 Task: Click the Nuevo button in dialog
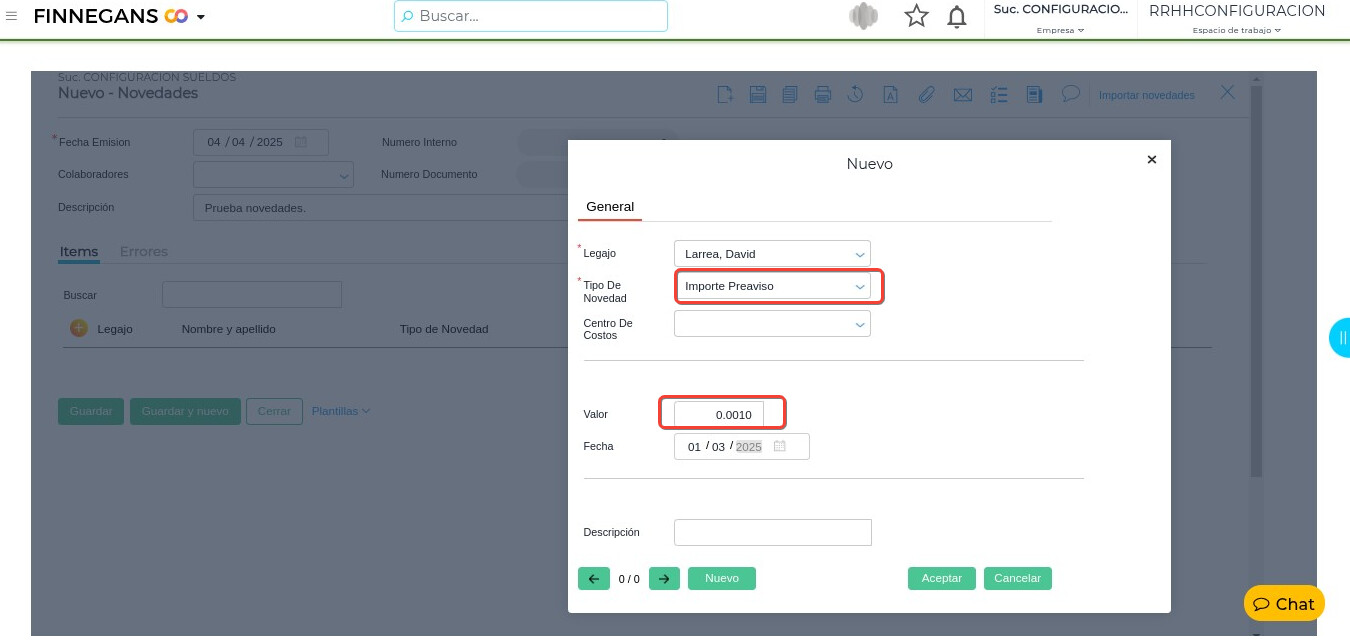click(x=722, y=578)
